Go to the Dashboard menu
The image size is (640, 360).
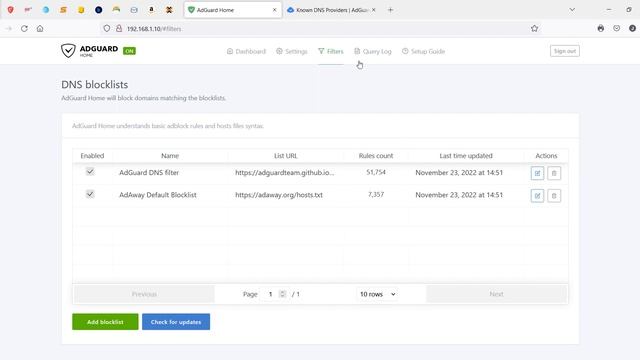click(x=246, y=51)
